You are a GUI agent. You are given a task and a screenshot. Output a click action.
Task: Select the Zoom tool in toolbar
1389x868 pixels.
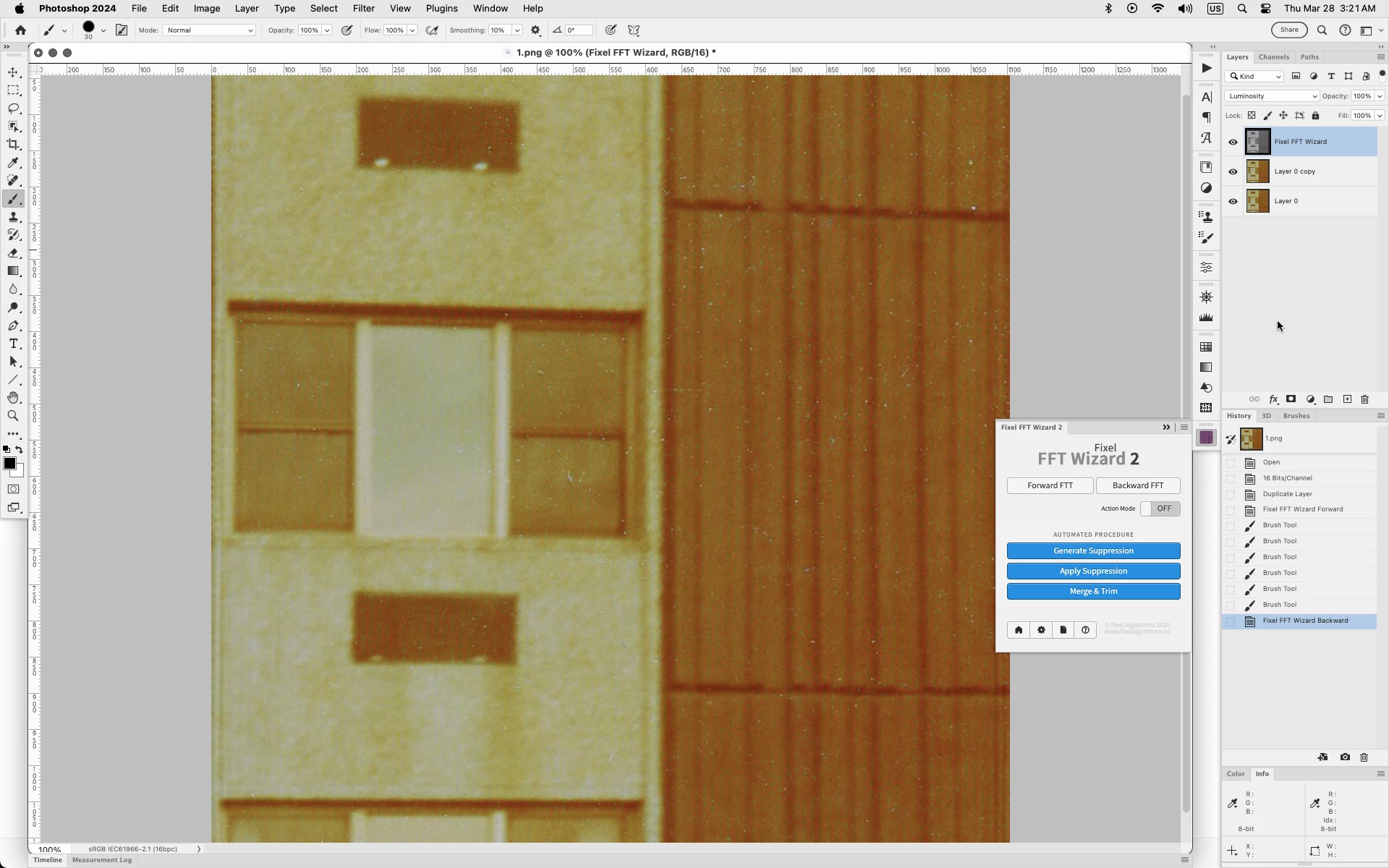[13, 416]
